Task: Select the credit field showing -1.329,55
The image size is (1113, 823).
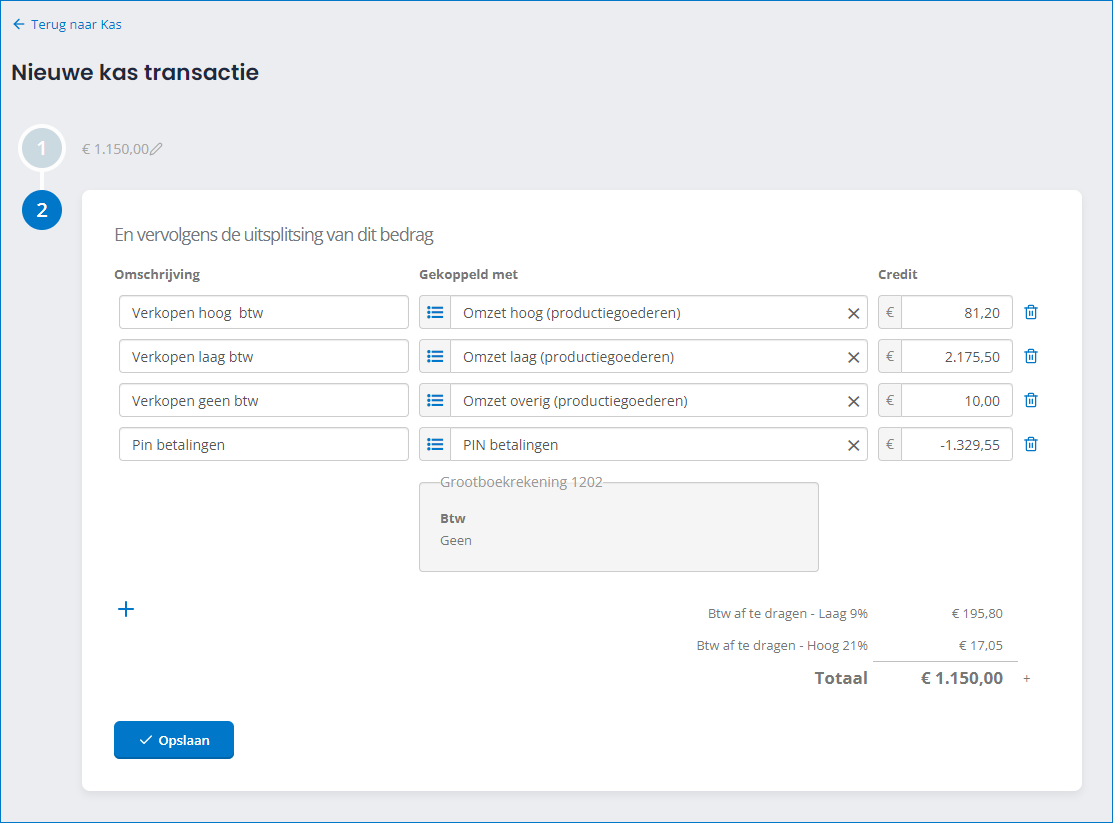Action: point(955,445)
